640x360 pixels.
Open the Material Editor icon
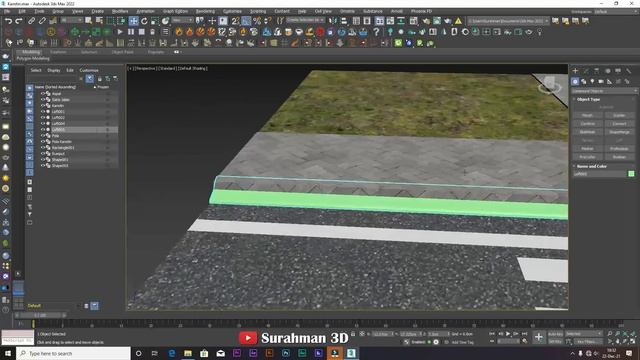414,20
